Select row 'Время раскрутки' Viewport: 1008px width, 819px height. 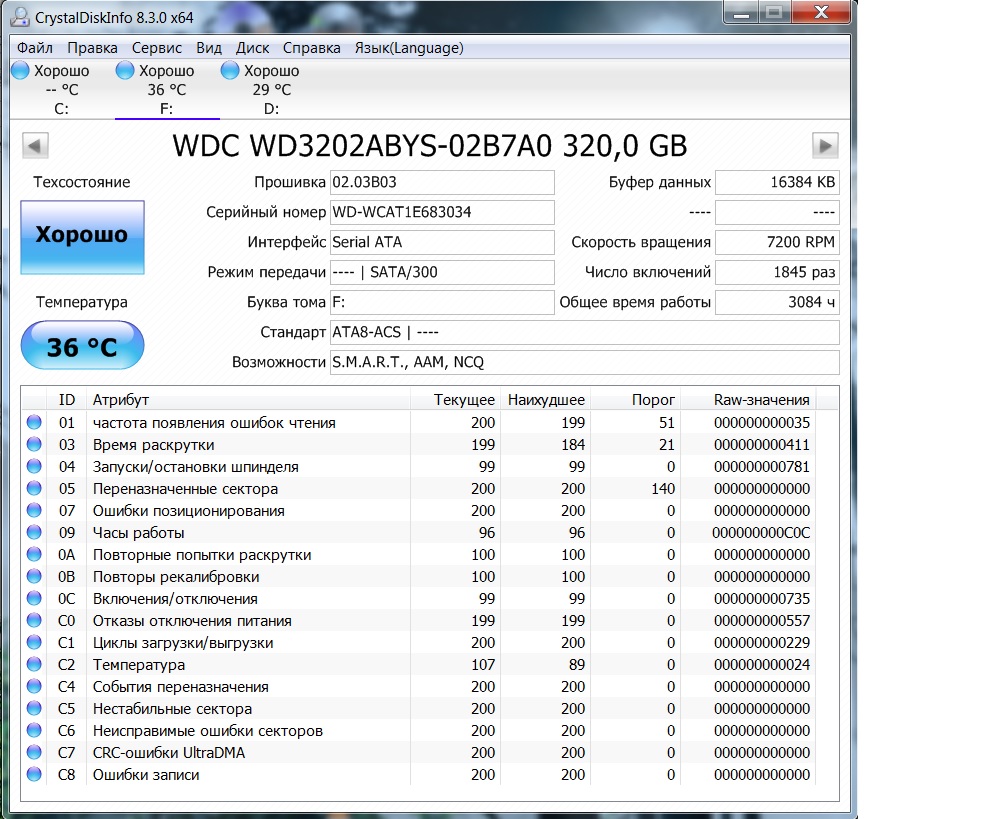tap(418, 444)
